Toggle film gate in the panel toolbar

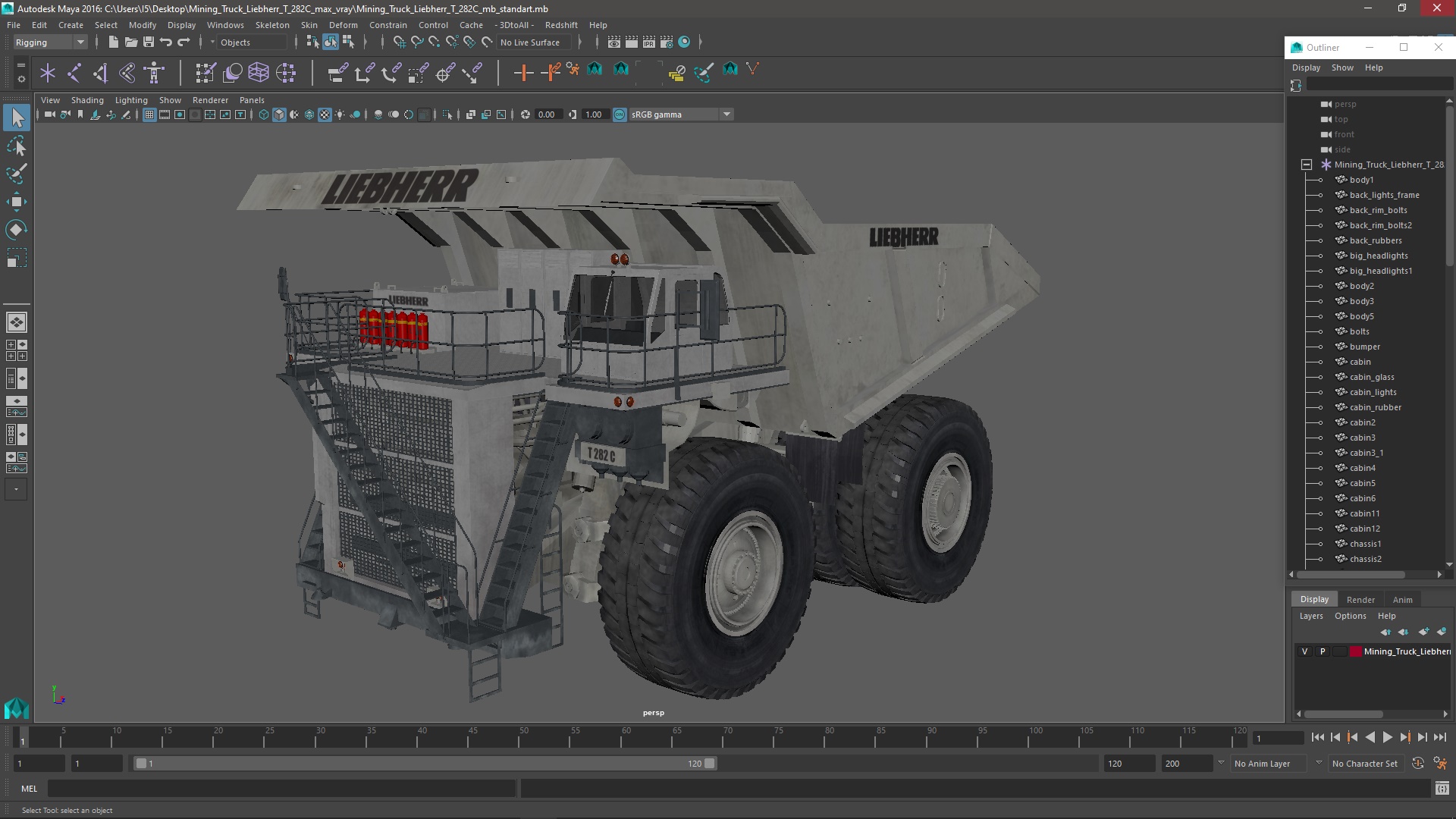pos(165,115)
